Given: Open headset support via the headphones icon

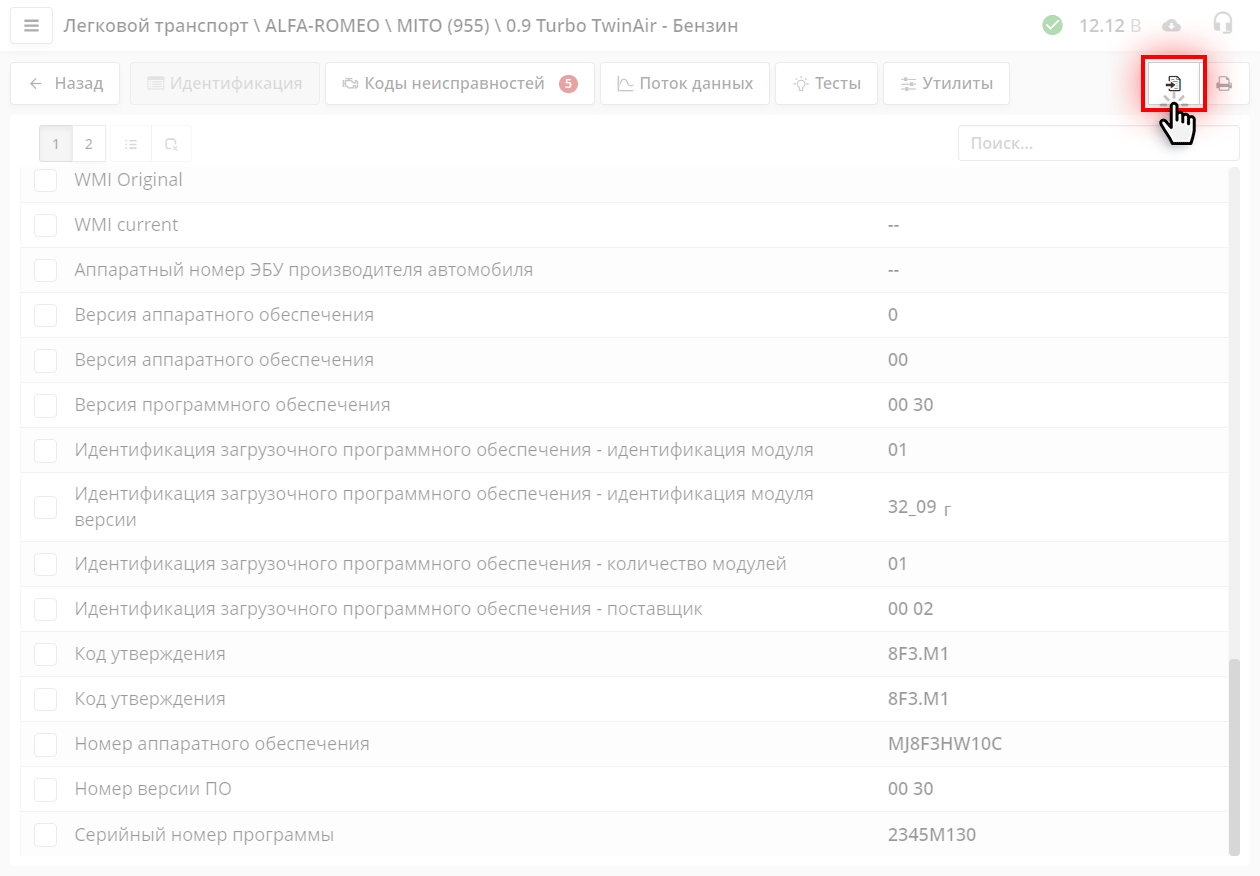Looking at the screenshot, I should (1222, 24).
